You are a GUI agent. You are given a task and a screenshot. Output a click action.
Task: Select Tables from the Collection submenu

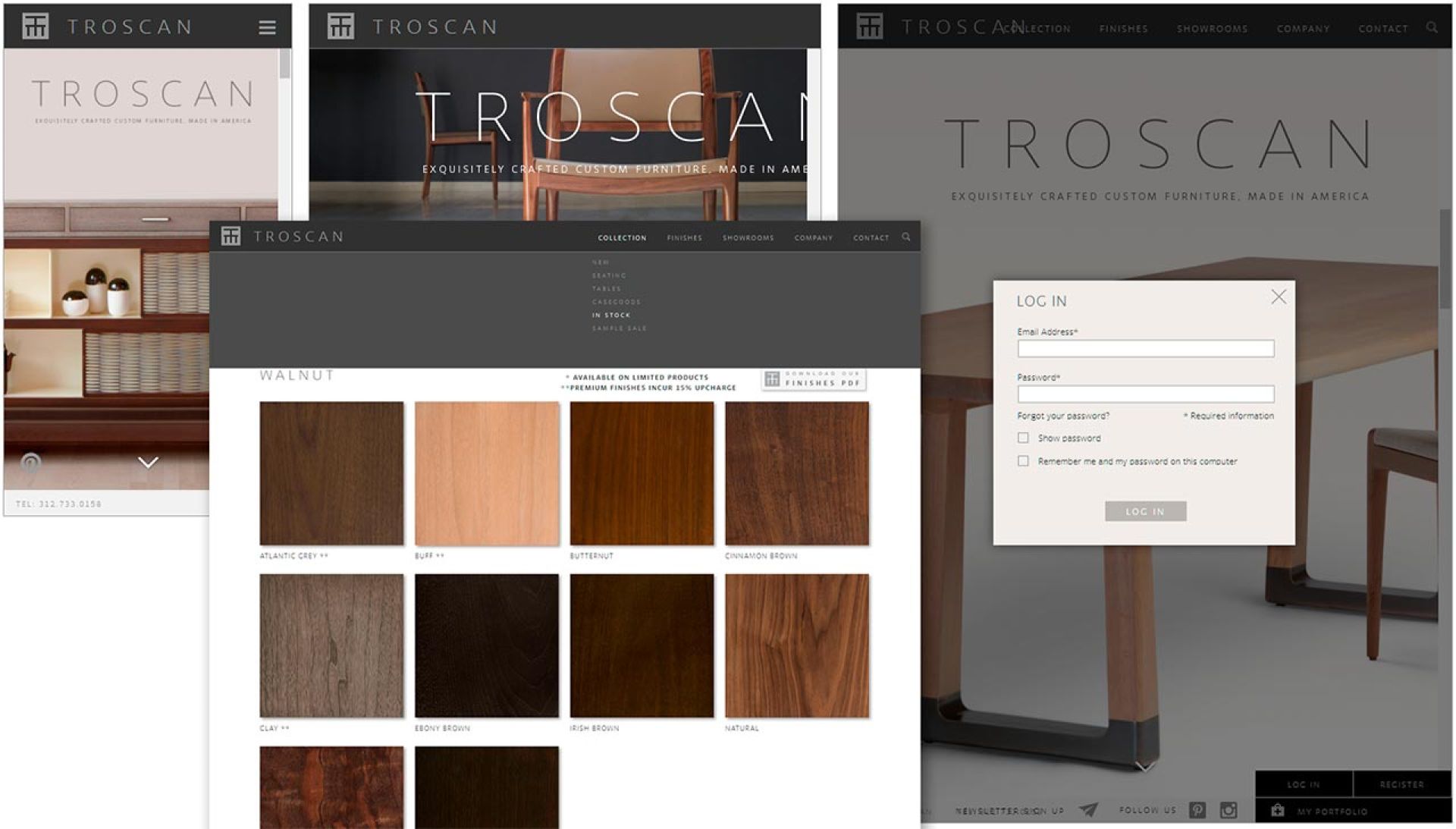(606, 289)
